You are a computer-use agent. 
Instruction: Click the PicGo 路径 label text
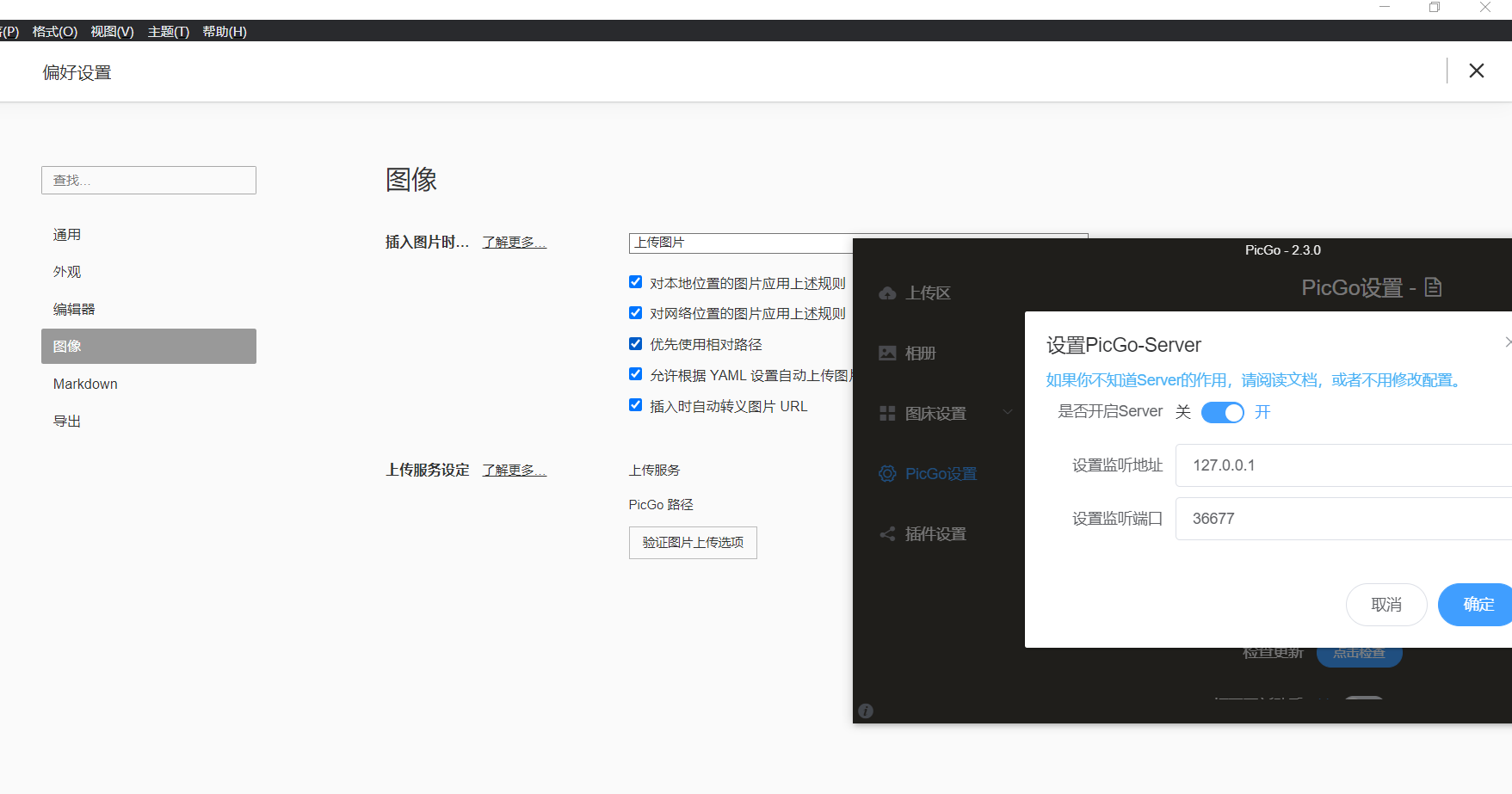pos(661,505)
